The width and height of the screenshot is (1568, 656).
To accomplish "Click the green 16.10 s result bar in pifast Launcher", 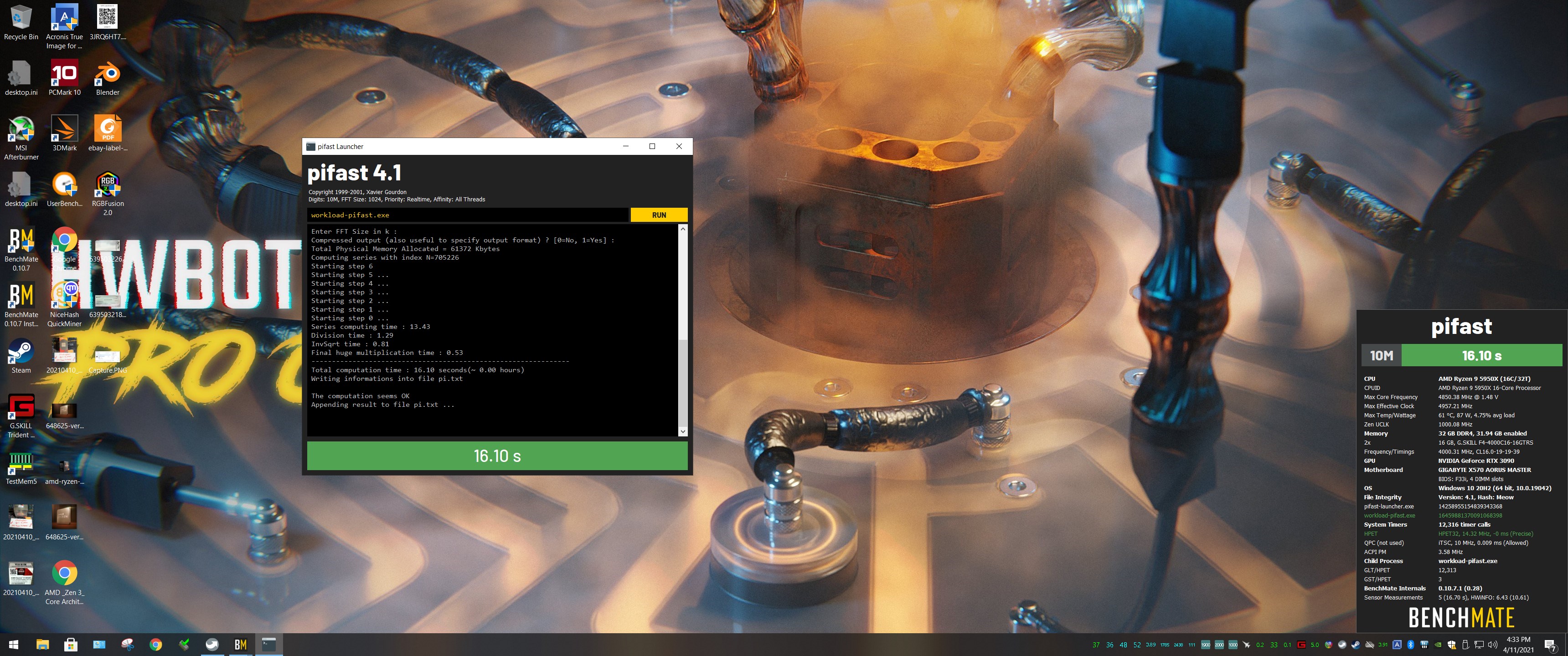I will point(497,456).
